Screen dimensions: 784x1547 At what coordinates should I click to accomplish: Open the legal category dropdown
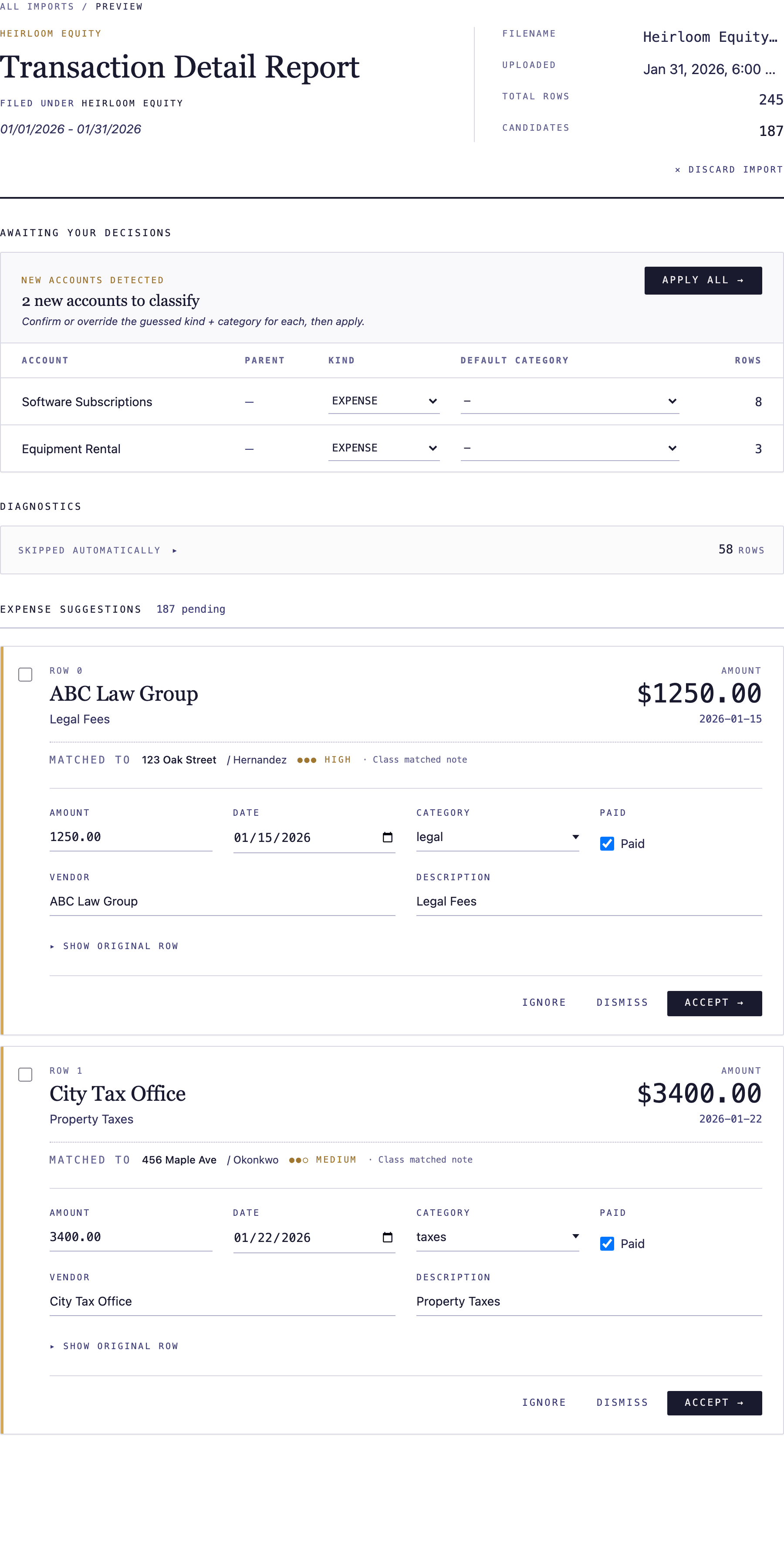coord(497,837)
